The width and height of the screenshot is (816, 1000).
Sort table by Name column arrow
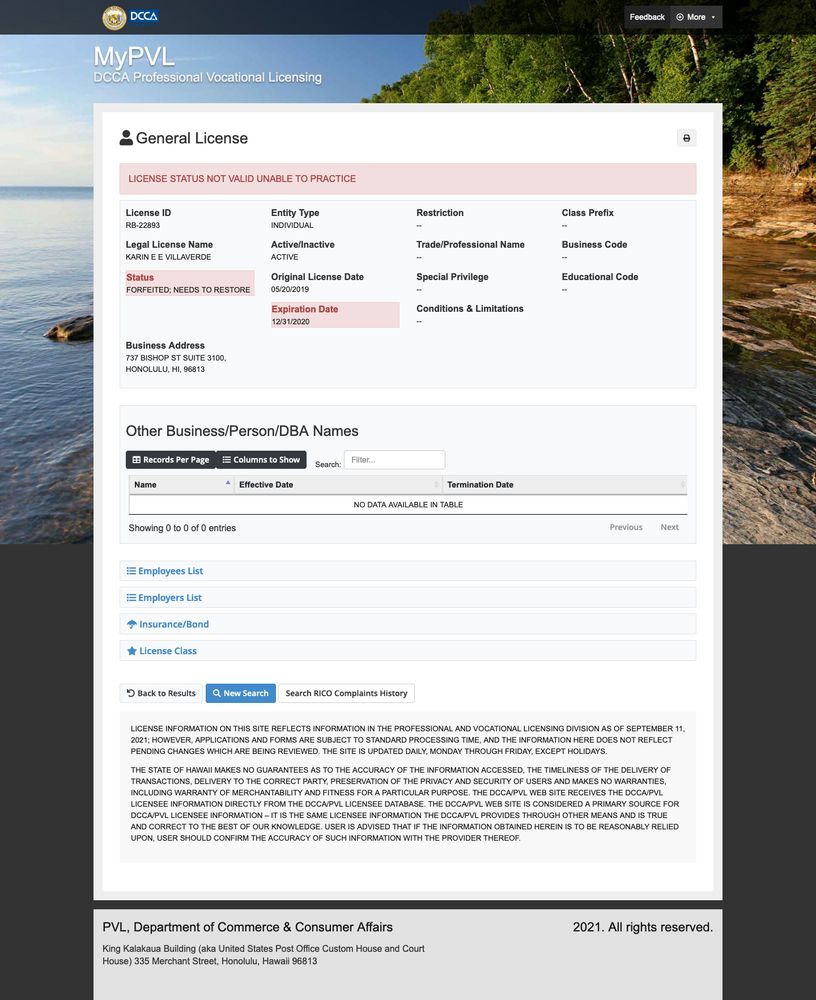tap(227, 484)
